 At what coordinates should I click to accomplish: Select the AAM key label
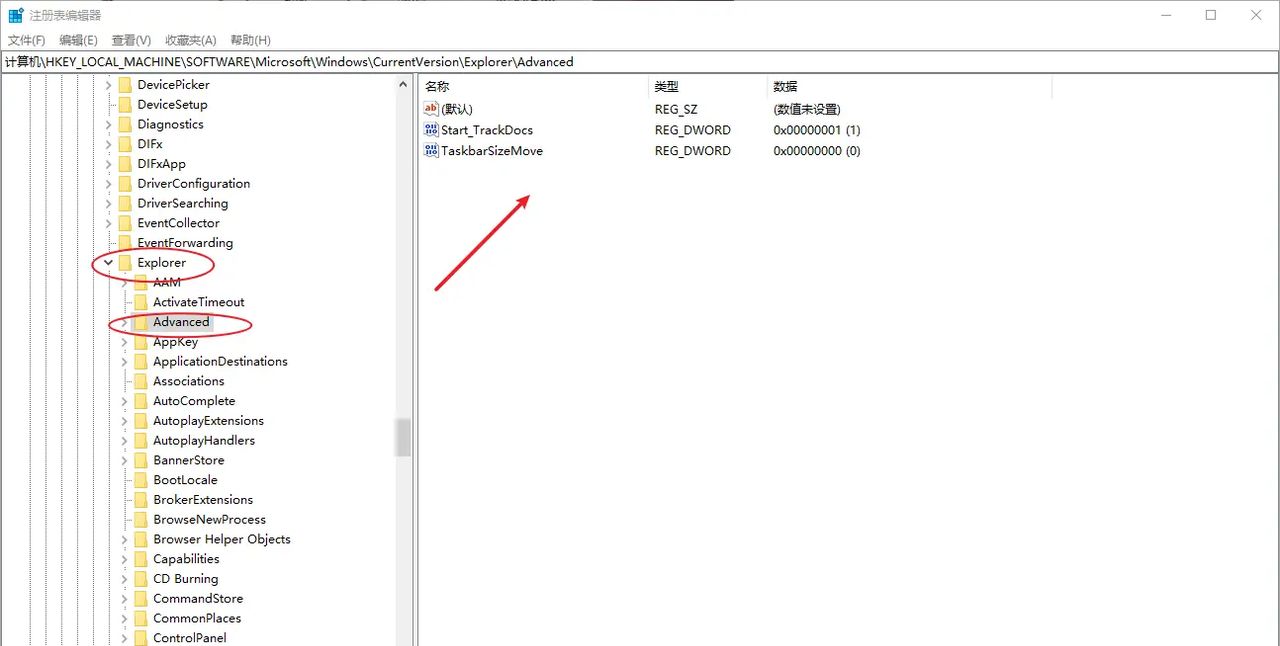(x=167, y=283)
